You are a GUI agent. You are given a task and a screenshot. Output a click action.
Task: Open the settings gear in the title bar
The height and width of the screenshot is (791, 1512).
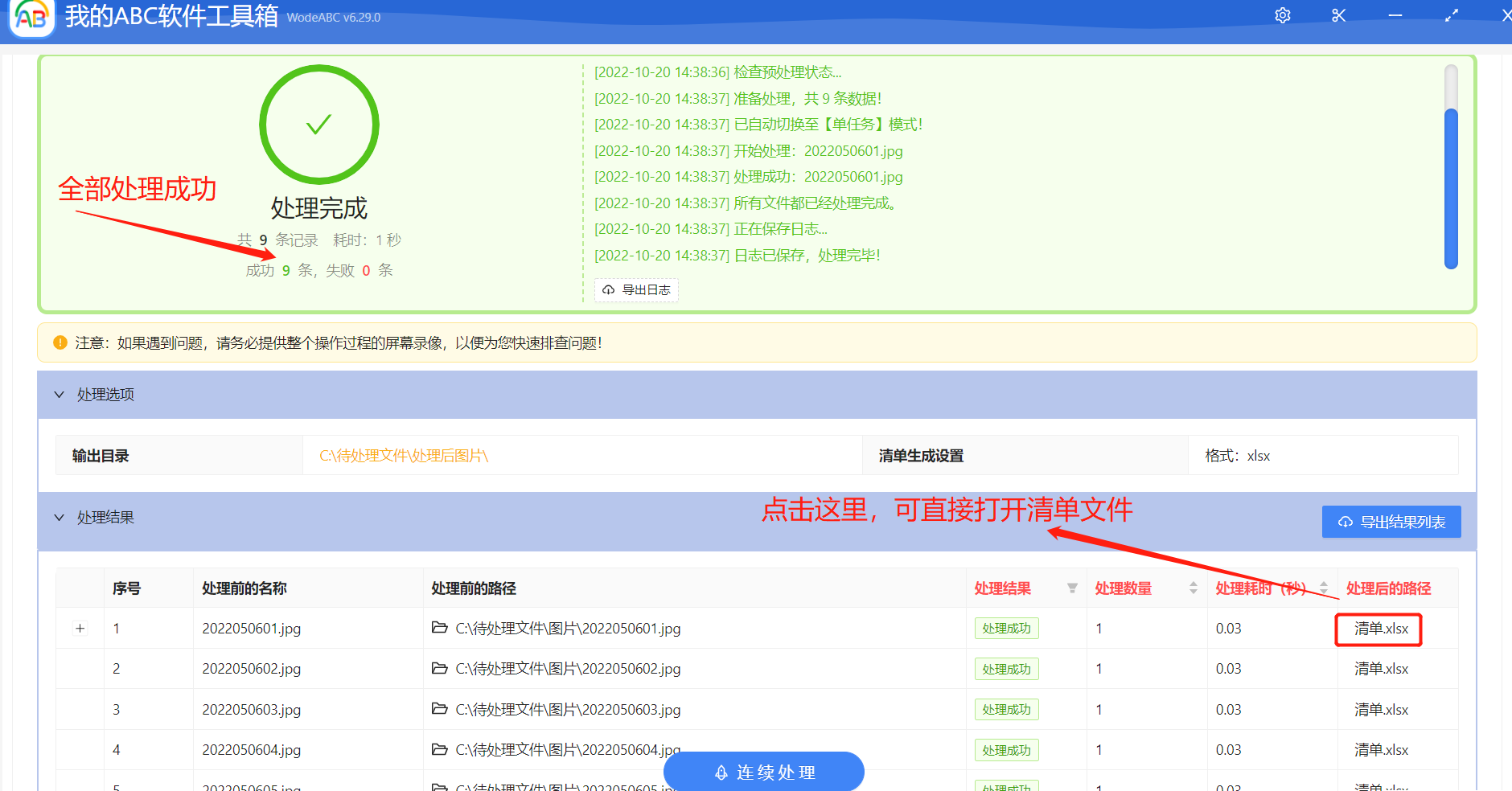click(x=1283, y=15)
